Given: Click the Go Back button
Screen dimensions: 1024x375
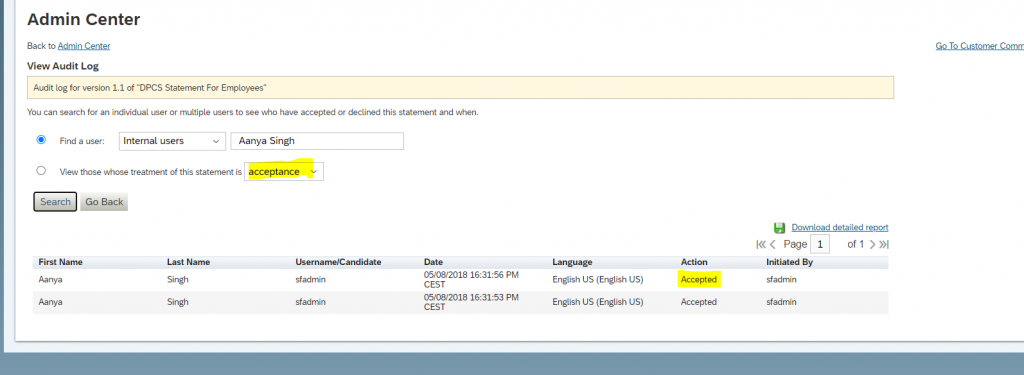Looking at the screenshot, I should coord(104,202).
